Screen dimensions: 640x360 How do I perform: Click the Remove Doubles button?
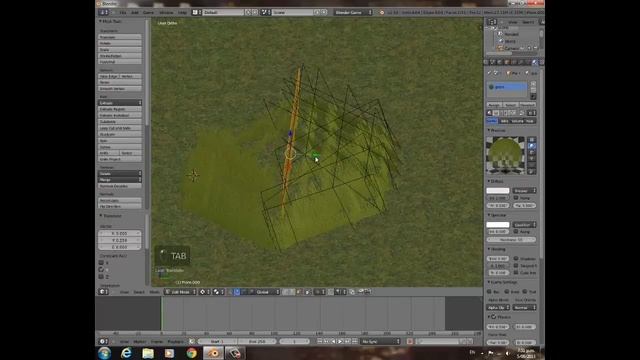(120, 186)
